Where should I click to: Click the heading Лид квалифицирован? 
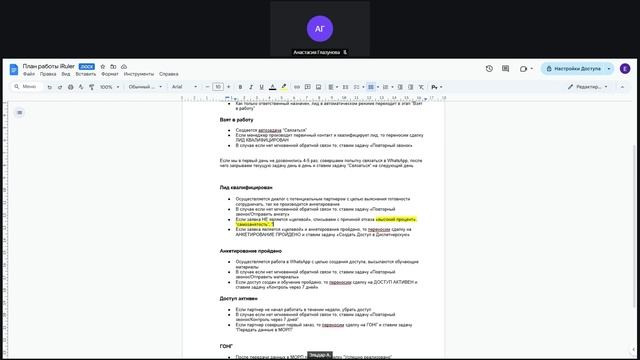[x=246, y=187]
